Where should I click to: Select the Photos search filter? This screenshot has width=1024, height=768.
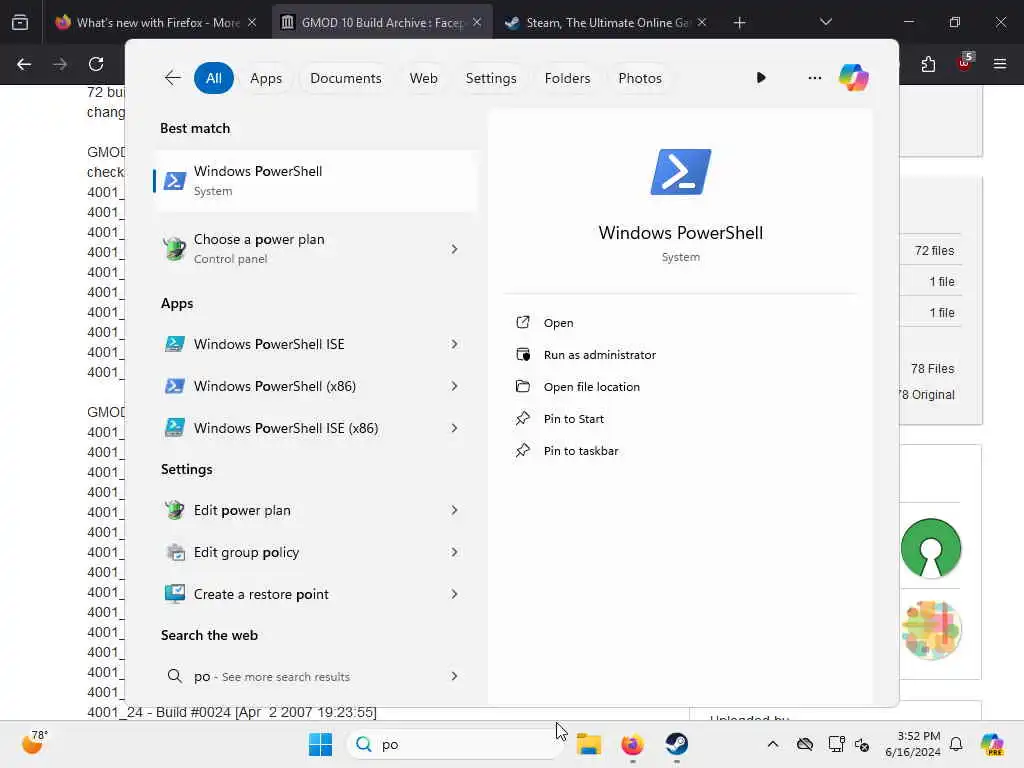pyautogui.click(x=639, y=78)
